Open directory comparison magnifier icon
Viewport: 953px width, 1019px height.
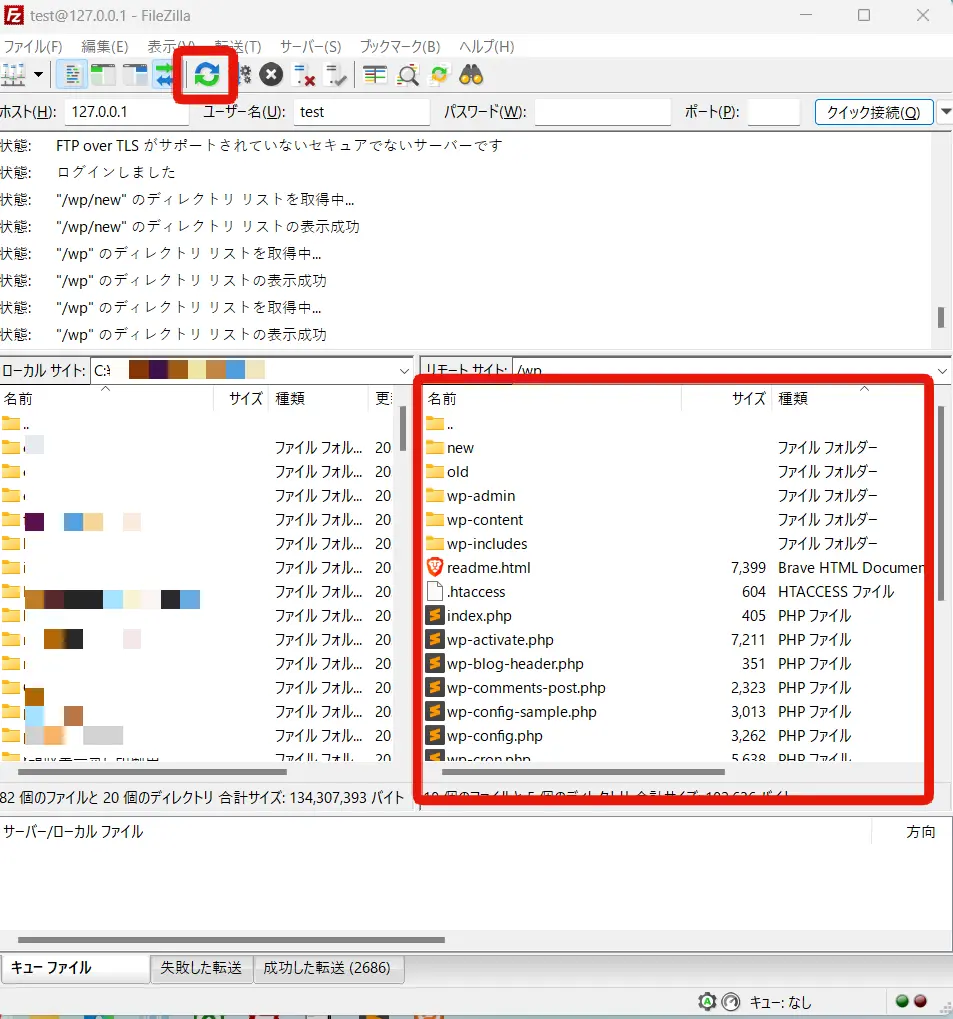(407, 74)
